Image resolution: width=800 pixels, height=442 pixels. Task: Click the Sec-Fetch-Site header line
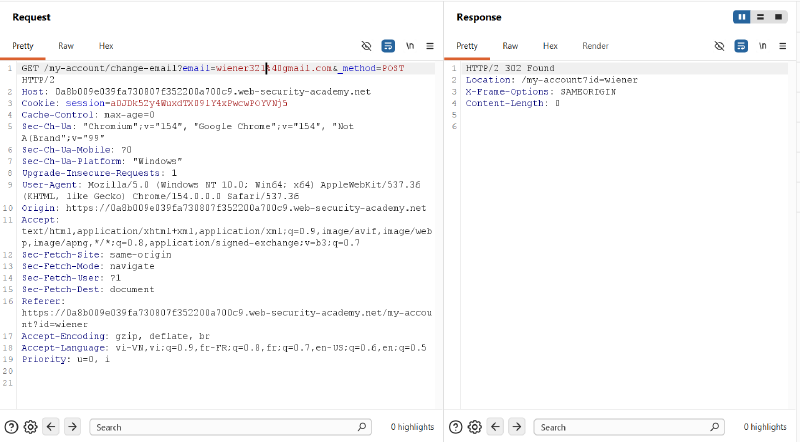click(96, 255)
